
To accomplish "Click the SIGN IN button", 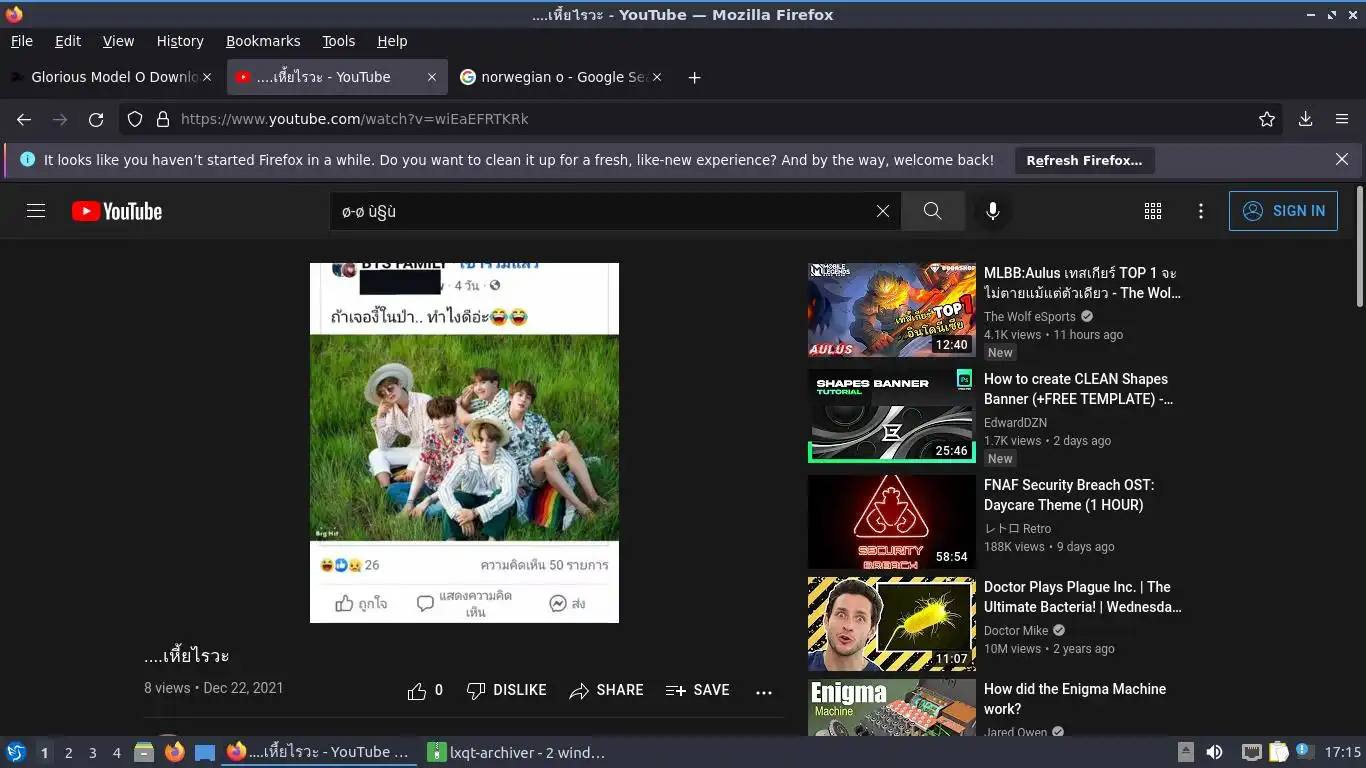I will tap(1283, 211).
